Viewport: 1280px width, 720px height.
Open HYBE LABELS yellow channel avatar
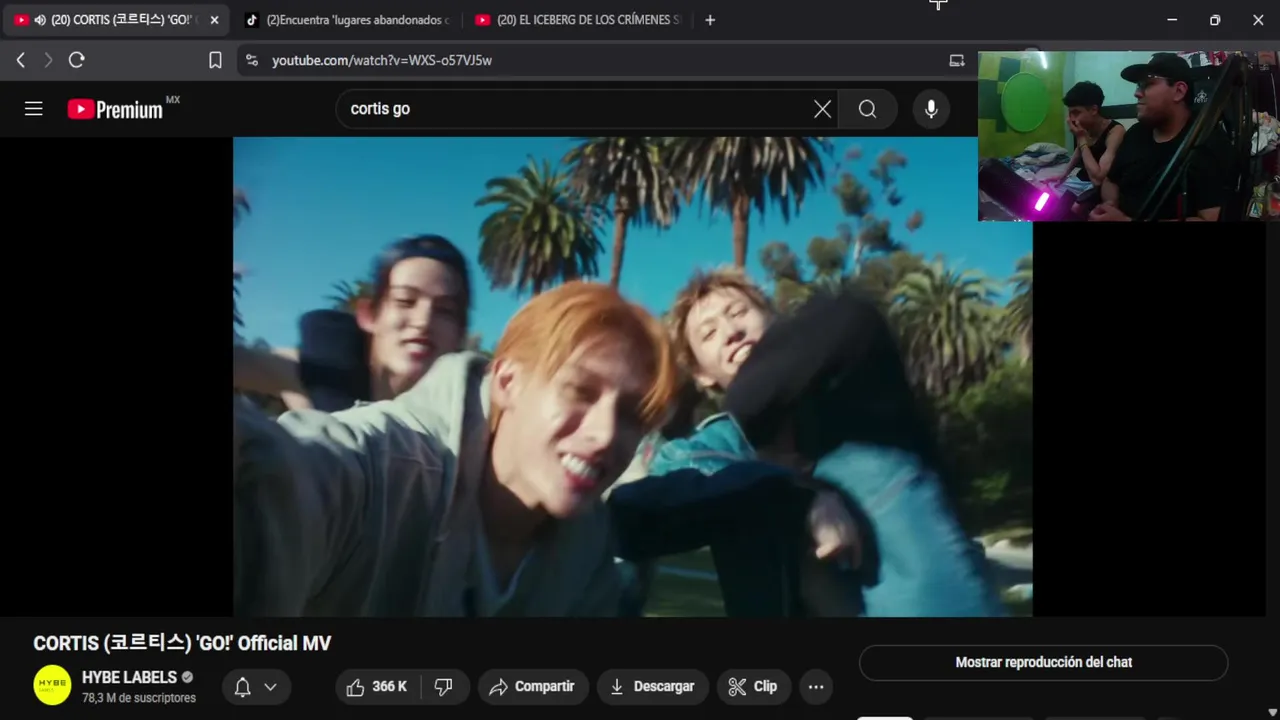[x=52, y=686]
